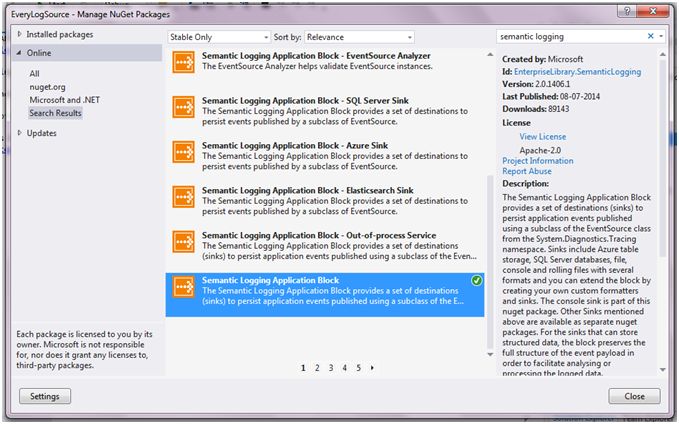Click the package list scroll down arrow
The width and height of the screenshot is (679, 424).
point(490,354)
